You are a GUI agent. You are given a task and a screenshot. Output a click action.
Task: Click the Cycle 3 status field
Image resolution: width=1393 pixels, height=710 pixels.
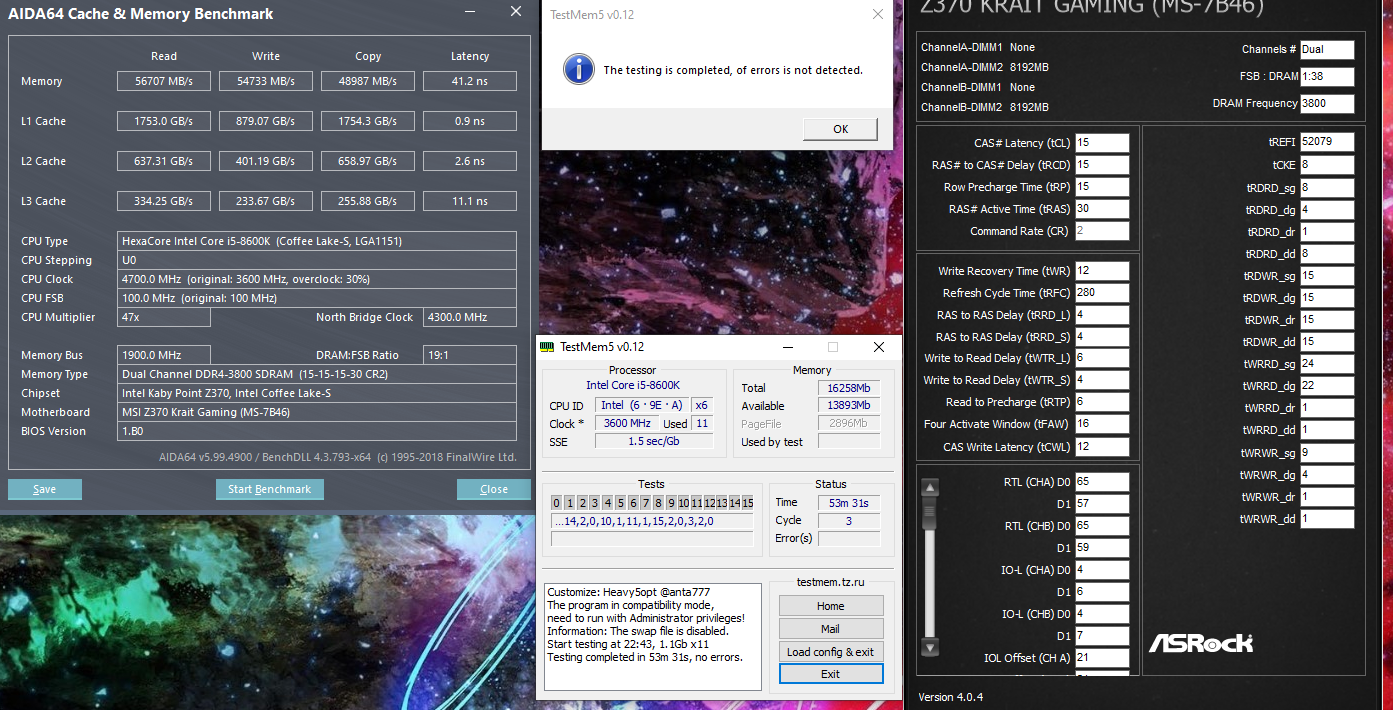click(849, 521)
